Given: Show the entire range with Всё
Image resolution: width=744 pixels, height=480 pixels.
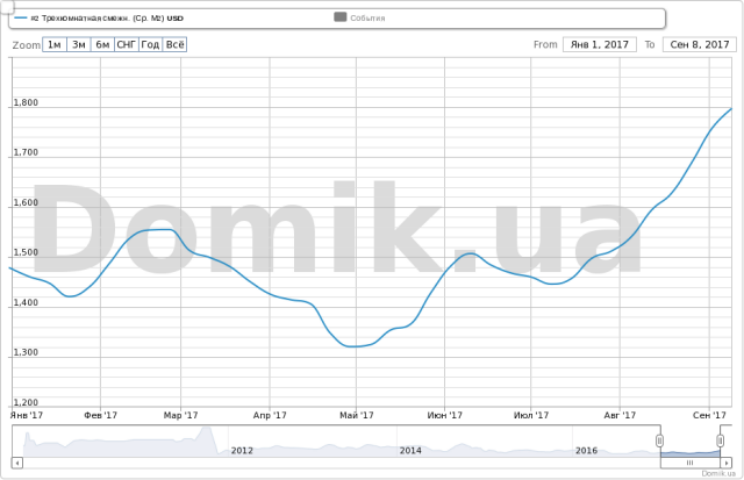Looking at the screenshot, I should point(175,45).
